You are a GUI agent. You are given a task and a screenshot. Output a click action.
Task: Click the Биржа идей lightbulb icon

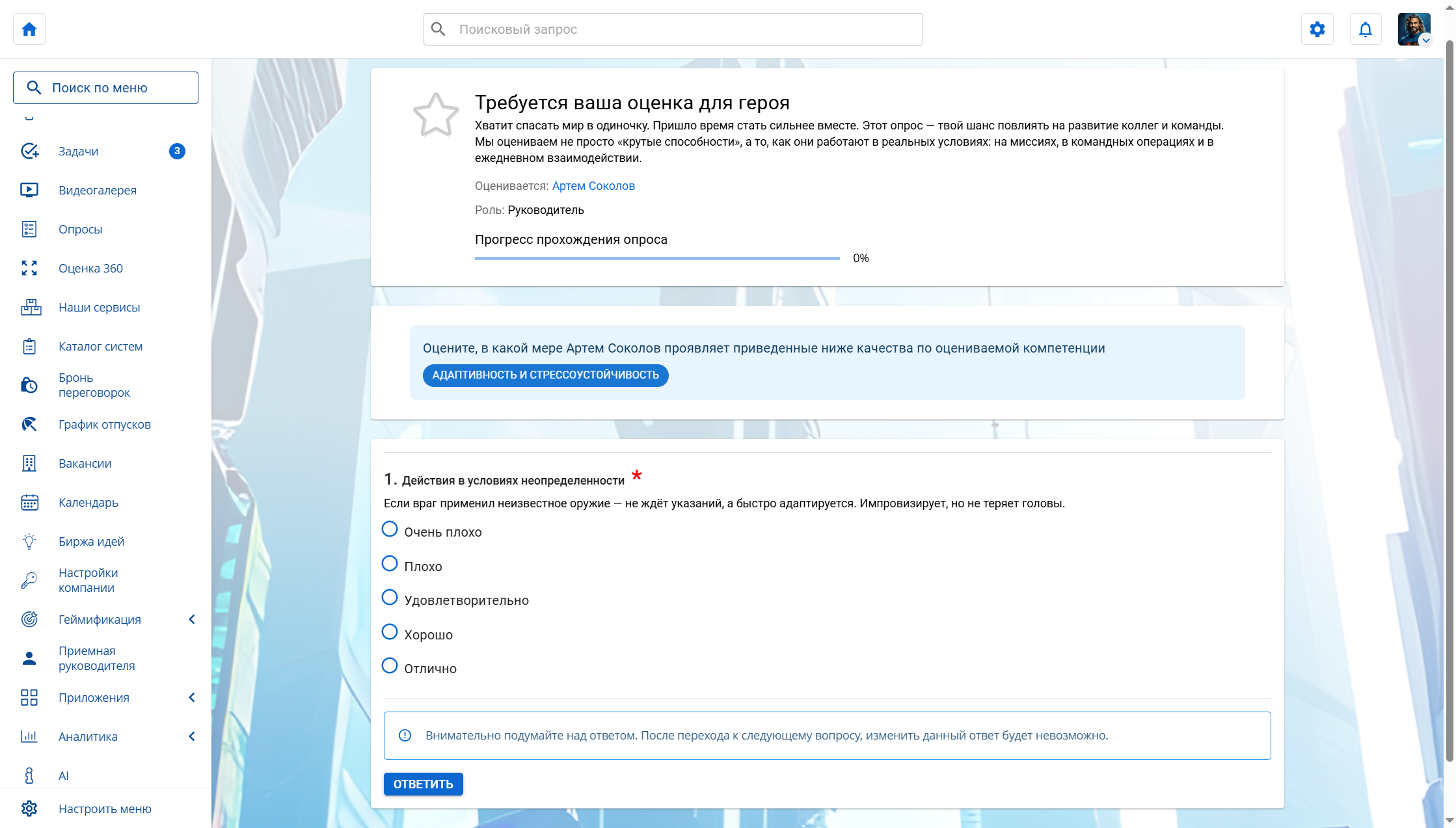point(29,541)
